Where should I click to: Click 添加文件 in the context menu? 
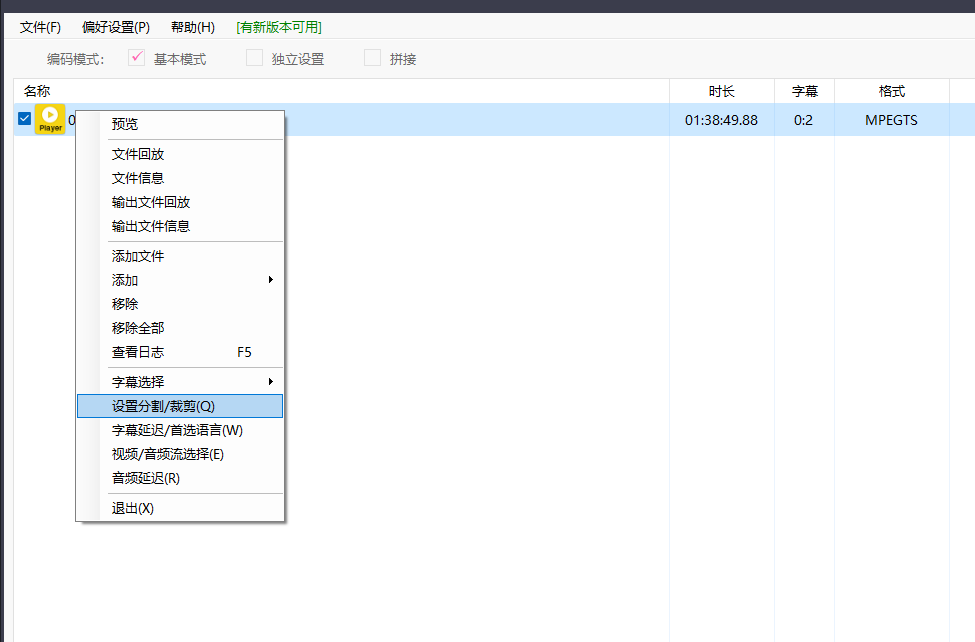click(x=180, y=256)
